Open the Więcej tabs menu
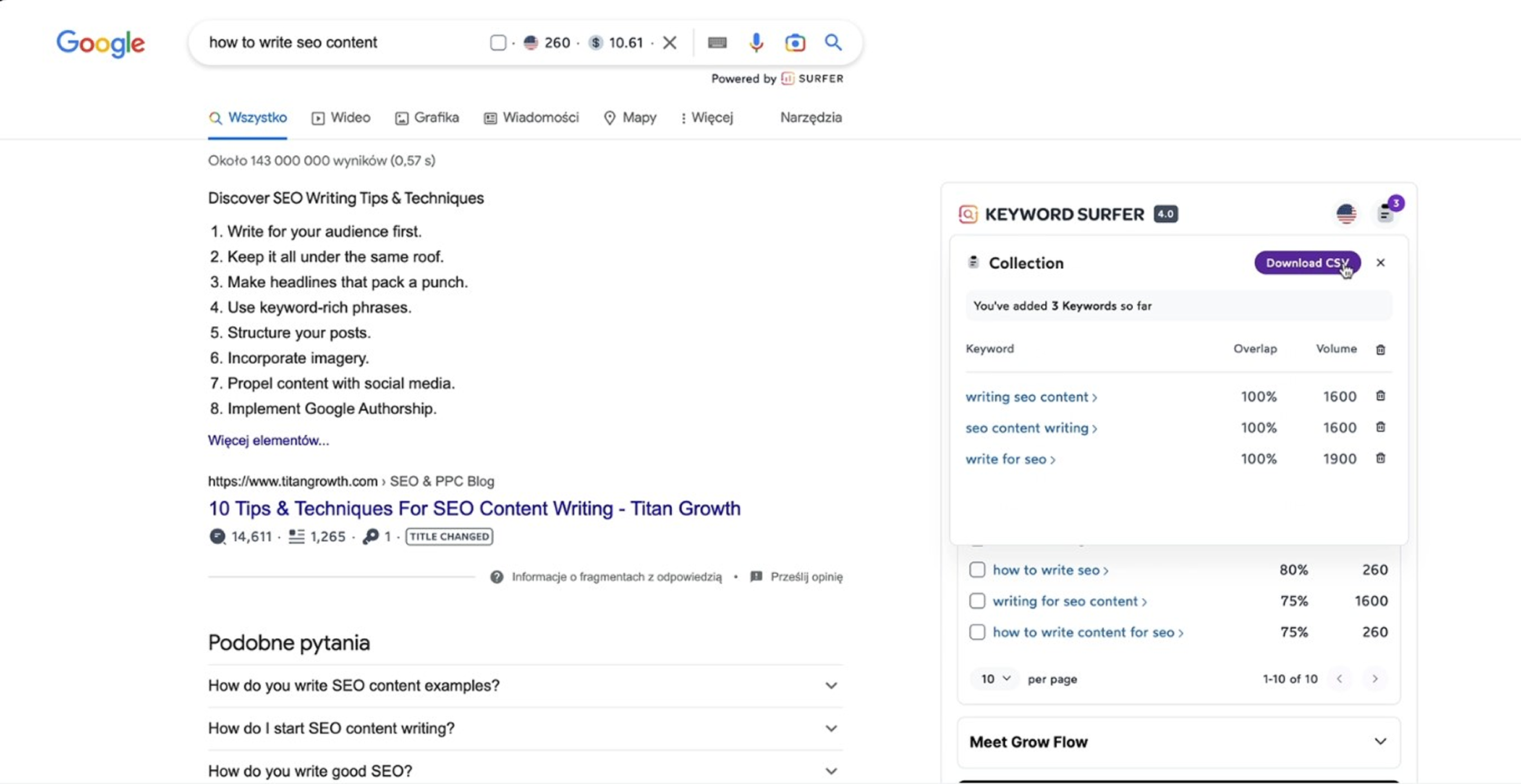 coord(706,118)
